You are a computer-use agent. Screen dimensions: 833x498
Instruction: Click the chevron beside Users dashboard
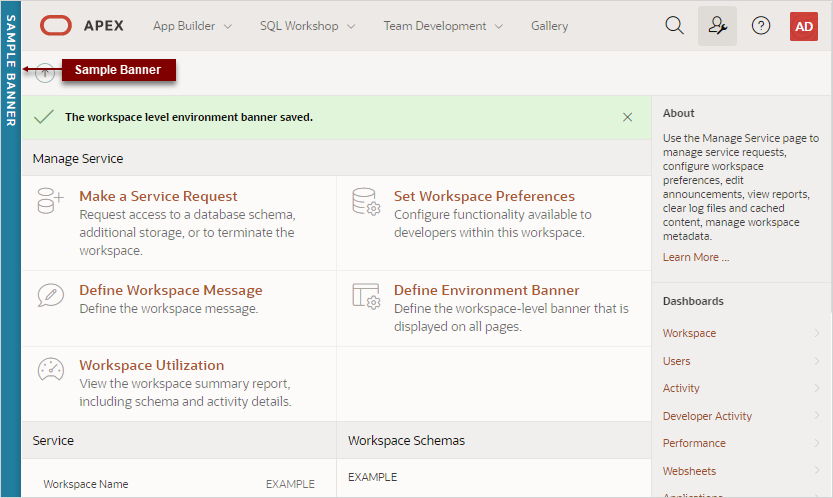pos(817,360)
